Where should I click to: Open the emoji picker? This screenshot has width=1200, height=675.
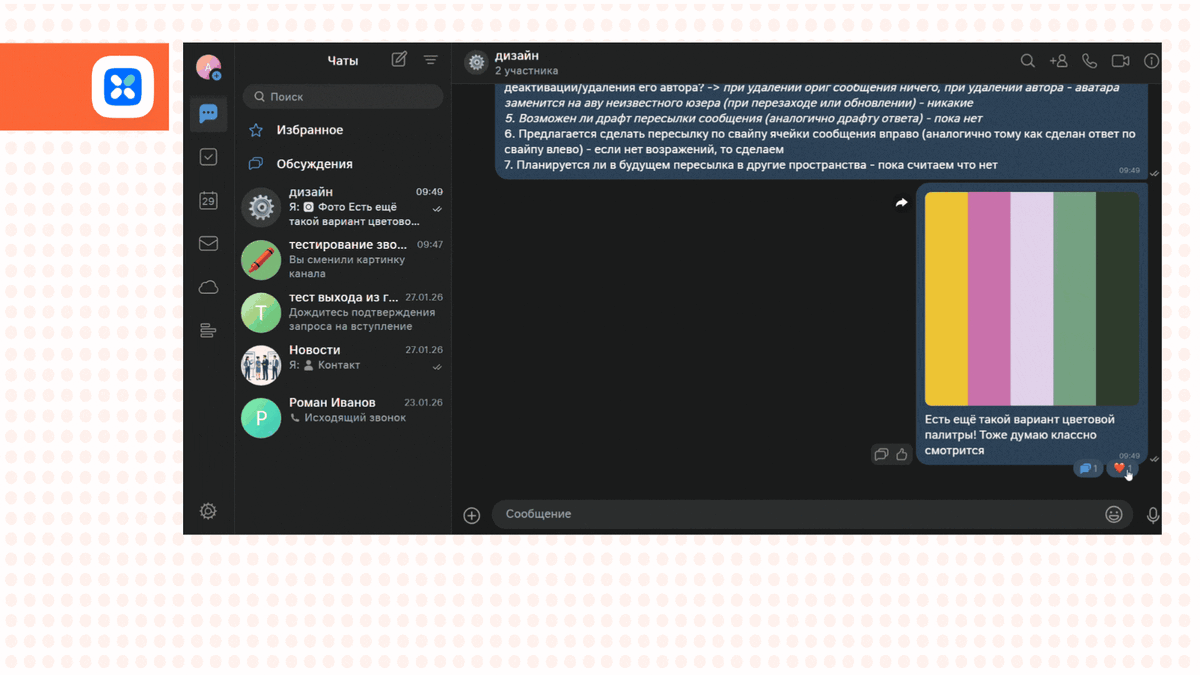pos(1113,514)
